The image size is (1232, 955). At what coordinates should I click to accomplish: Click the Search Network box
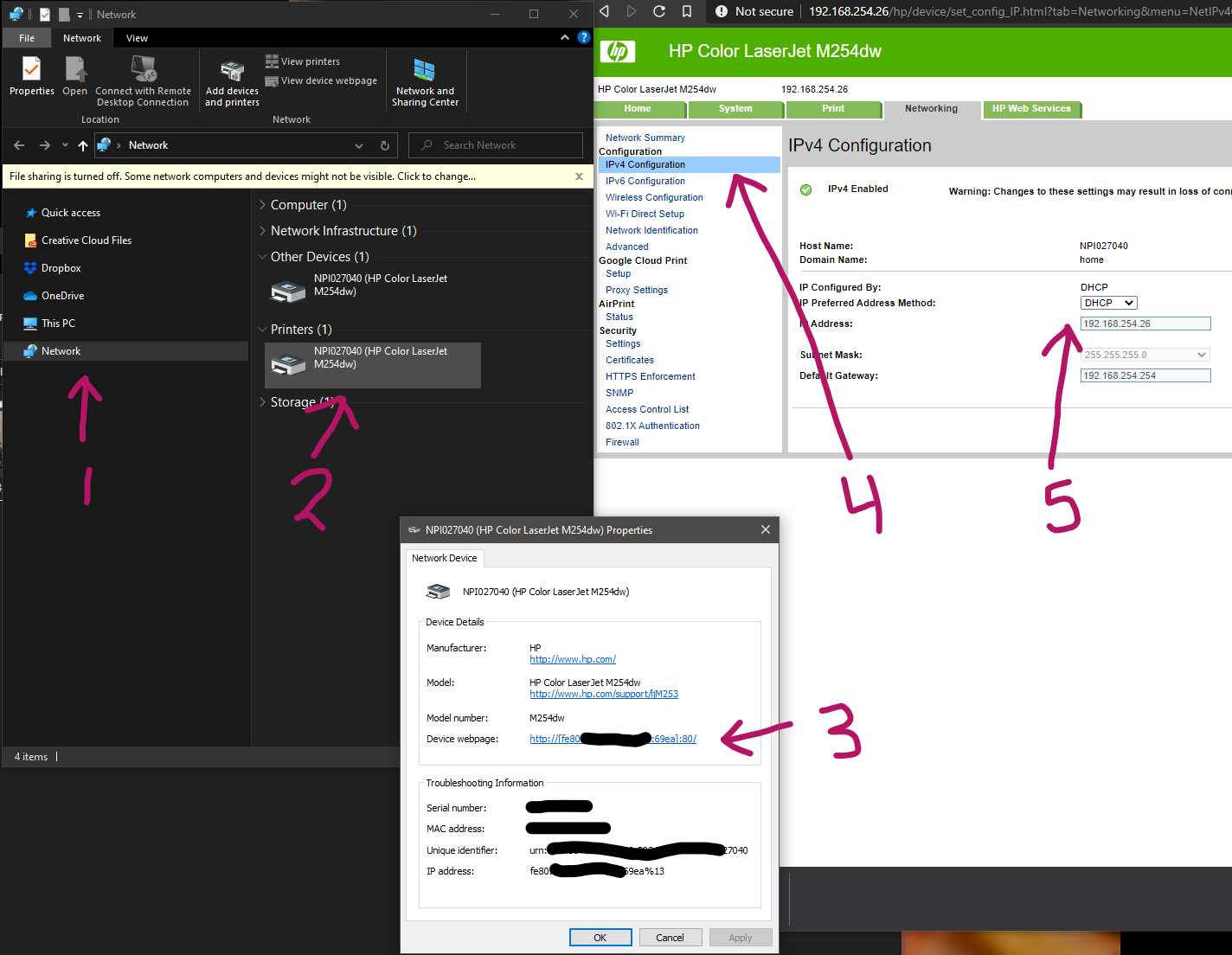(x=496, y=145)
